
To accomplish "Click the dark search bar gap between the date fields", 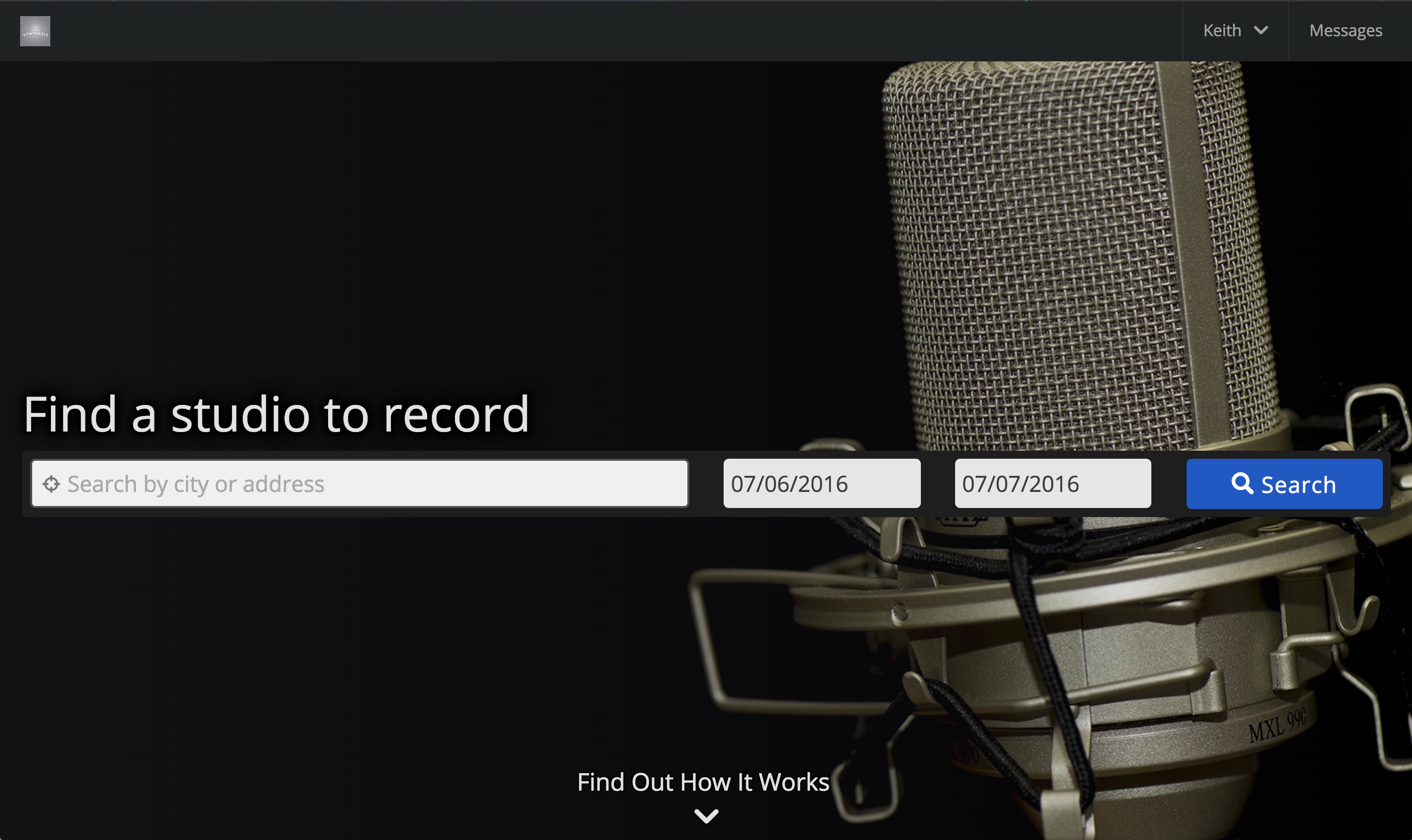I will [937, 484].
